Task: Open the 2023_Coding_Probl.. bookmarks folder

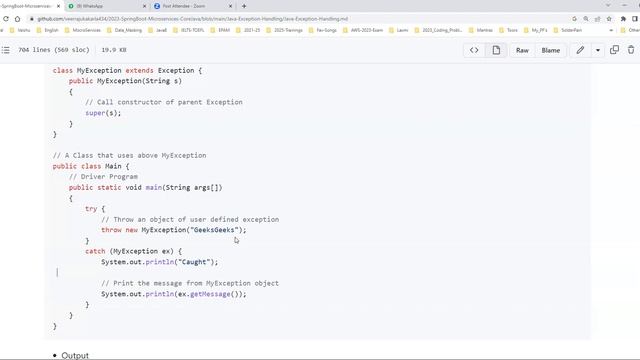Action: coord(438,30)
